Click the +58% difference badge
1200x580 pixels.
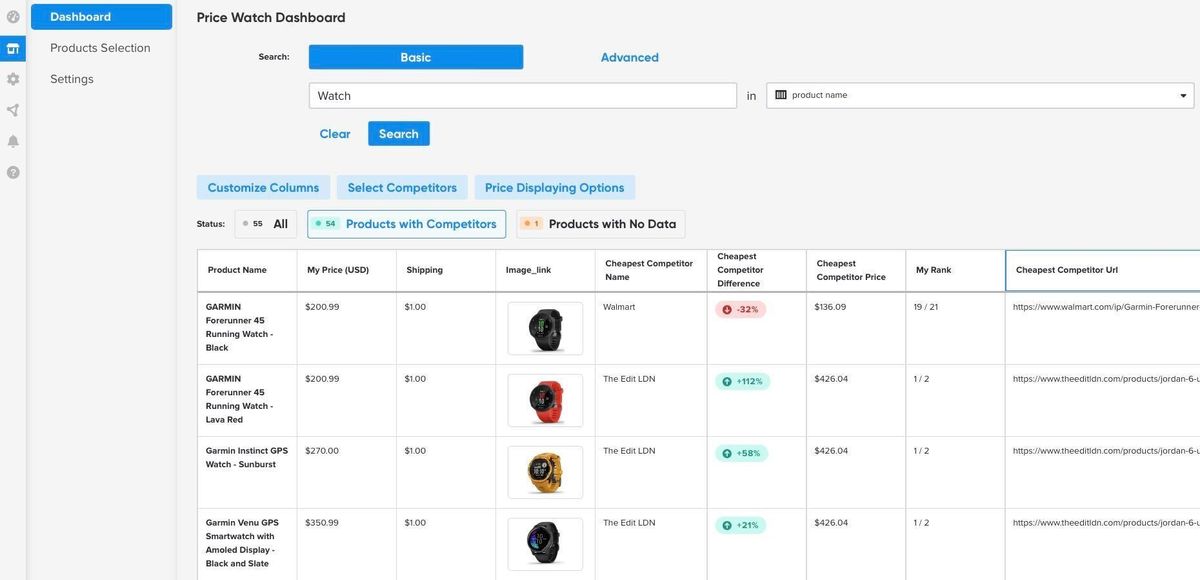click(x=742, y=454)
